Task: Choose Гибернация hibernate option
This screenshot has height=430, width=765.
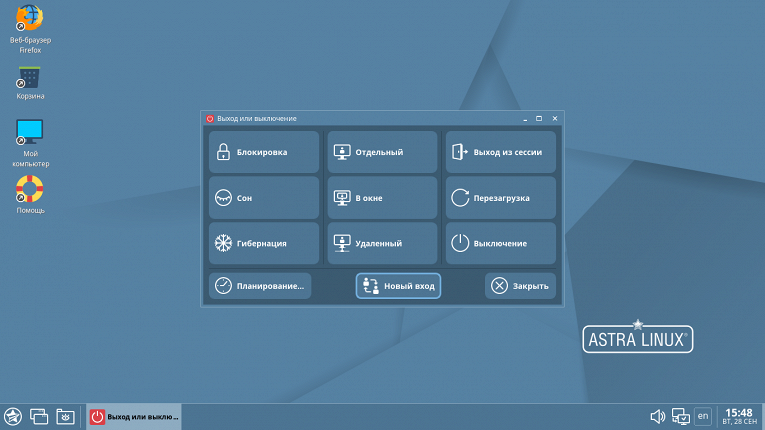Action: [264, 243]
